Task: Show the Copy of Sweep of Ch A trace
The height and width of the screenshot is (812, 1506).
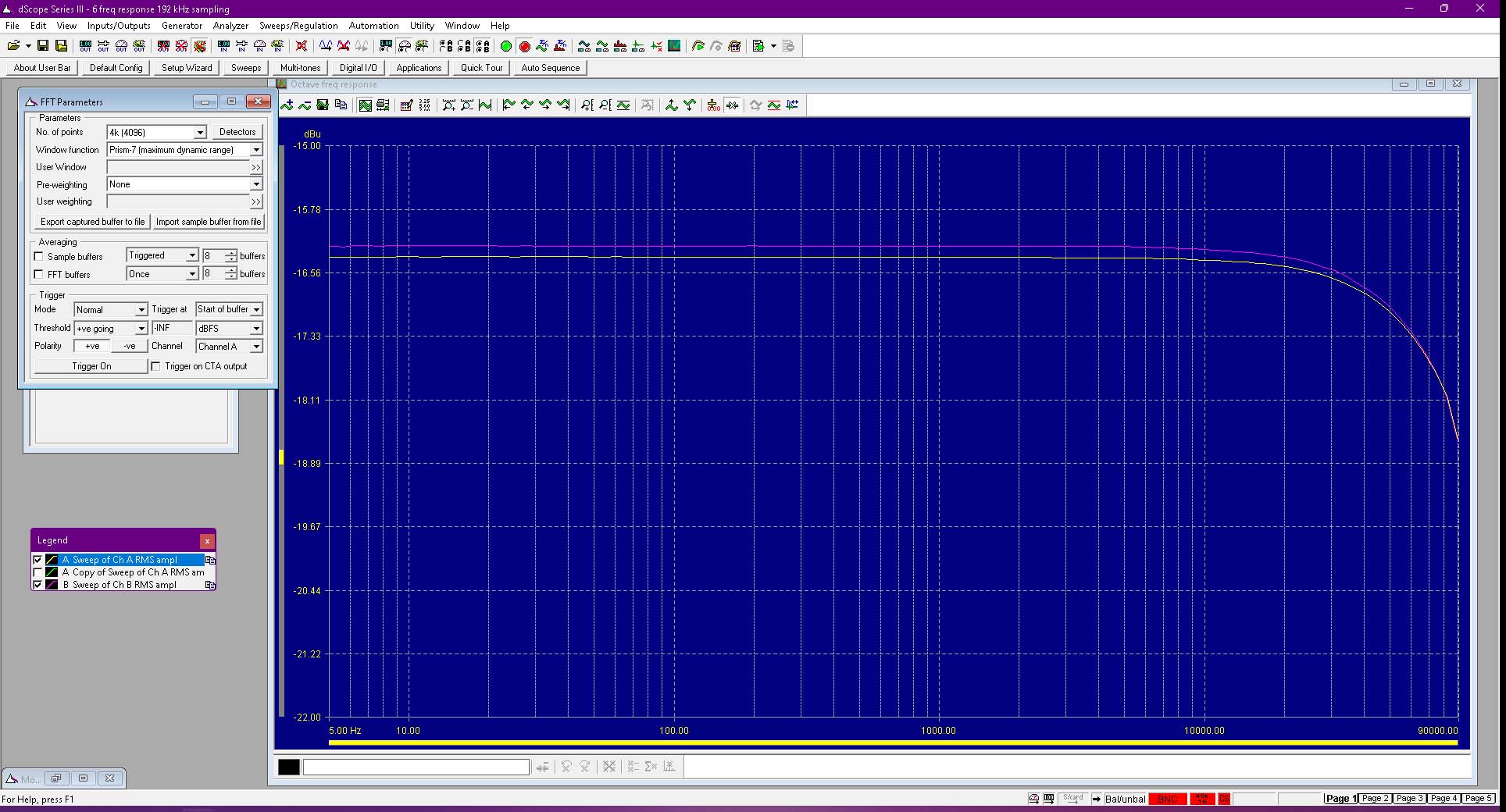Action: [x=37, y=572]
